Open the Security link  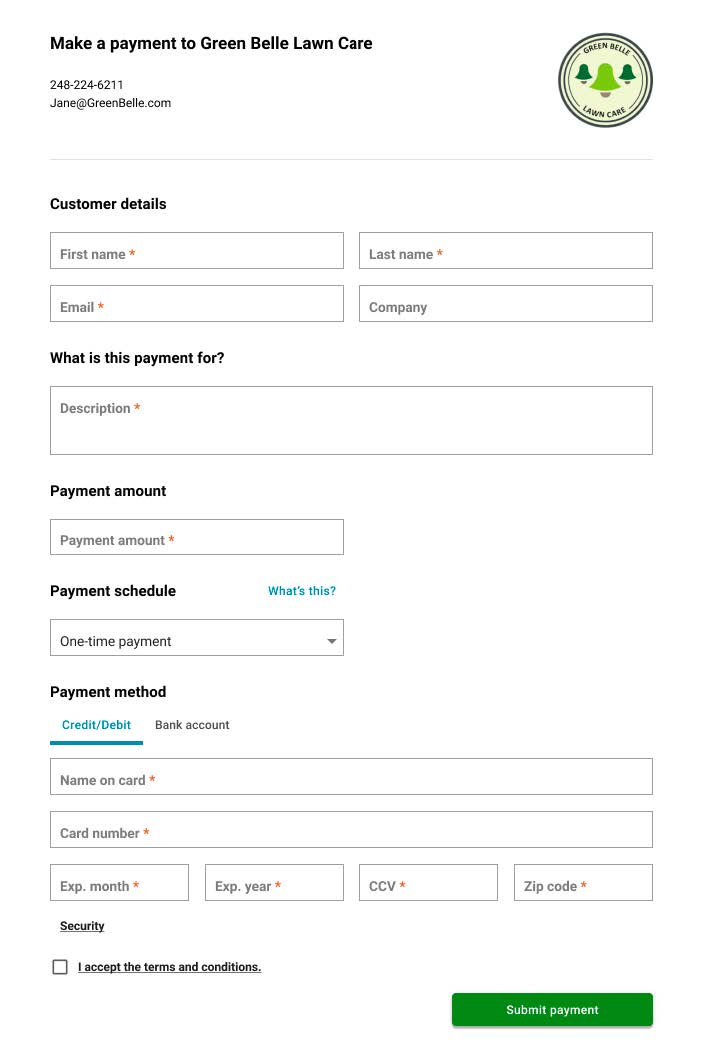click(82, 926)
